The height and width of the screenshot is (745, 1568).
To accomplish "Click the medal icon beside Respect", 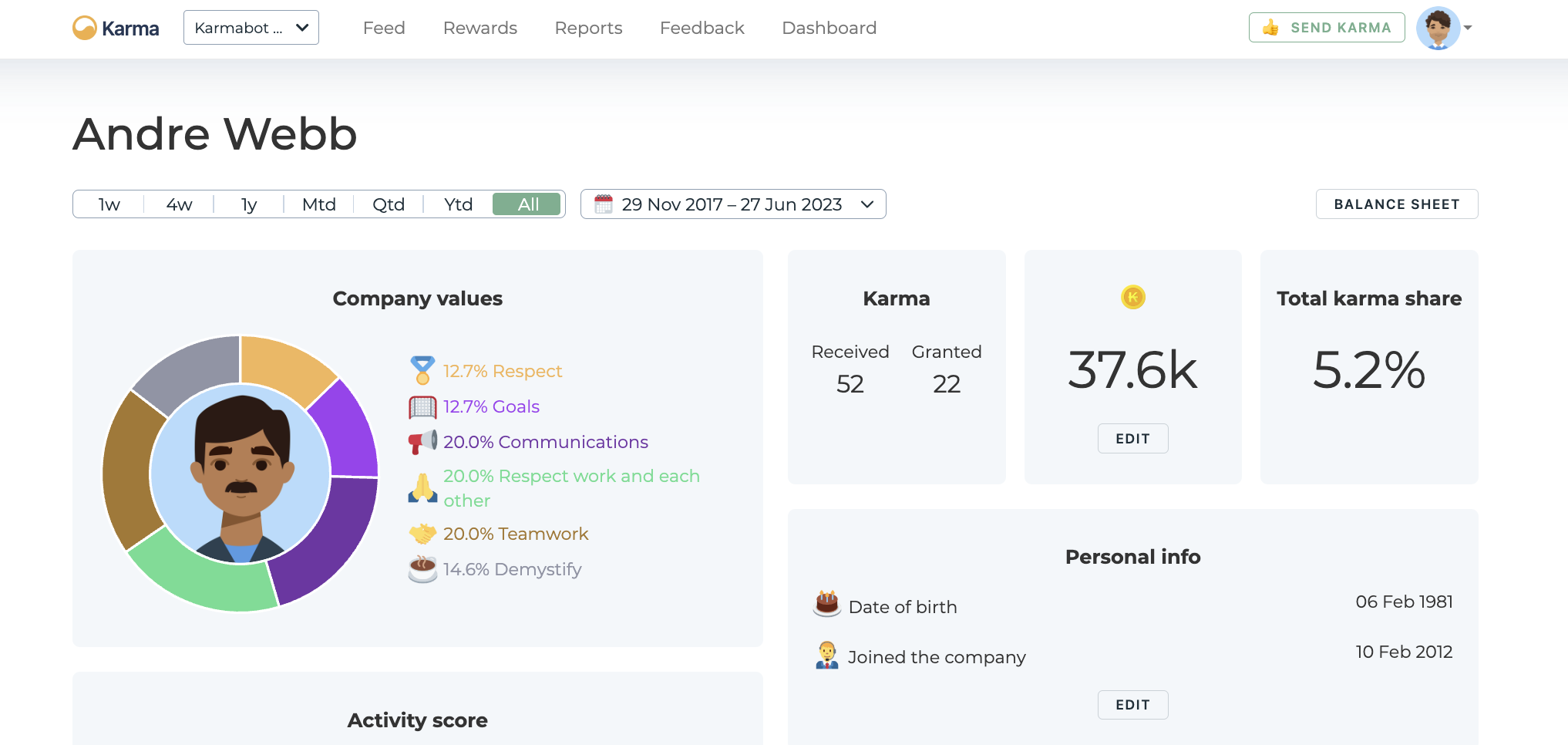I will point(422,370).
